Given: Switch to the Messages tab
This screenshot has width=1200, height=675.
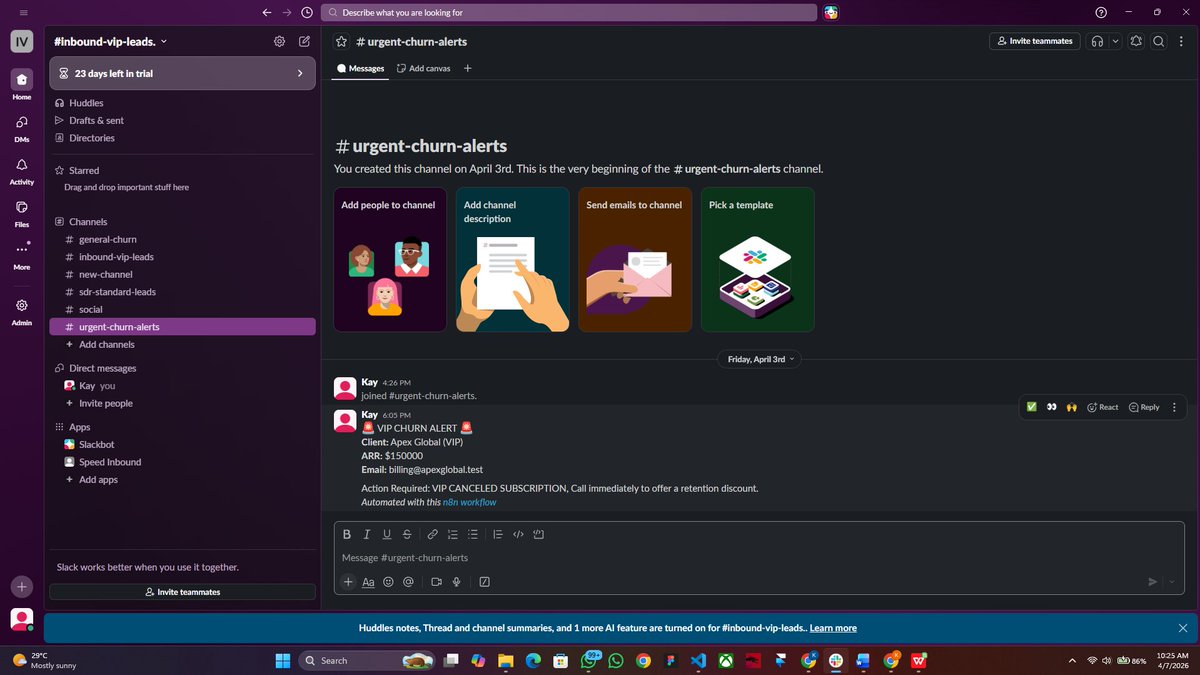Looking at the screenshot, I should (x=361, y=68).
